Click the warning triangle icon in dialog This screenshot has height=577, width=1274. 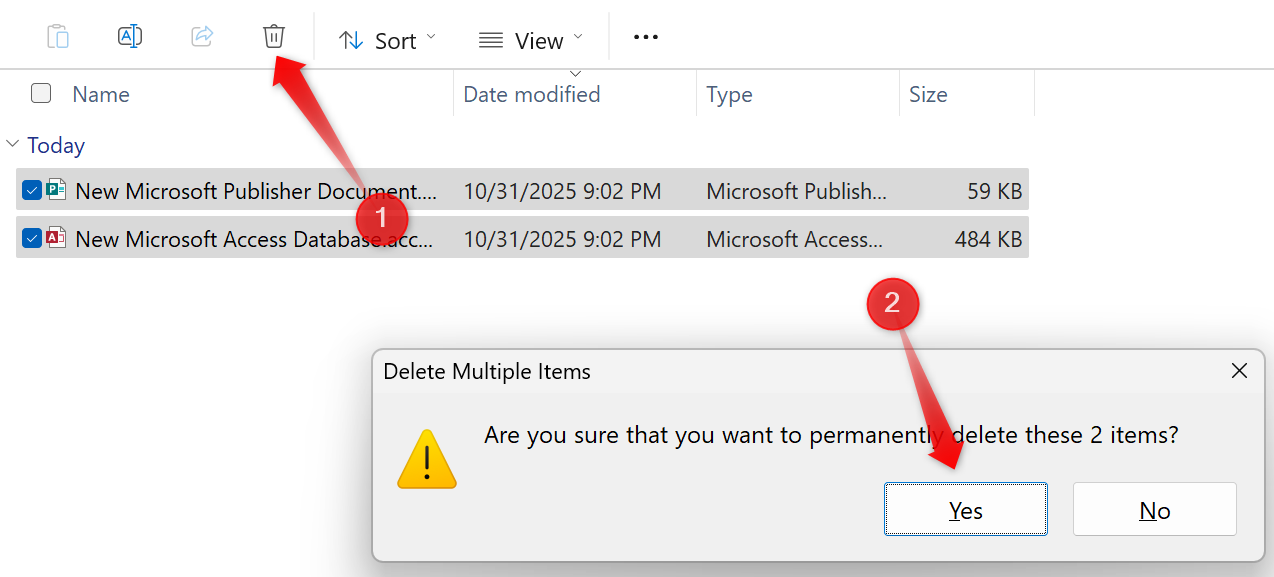(427, 460)
